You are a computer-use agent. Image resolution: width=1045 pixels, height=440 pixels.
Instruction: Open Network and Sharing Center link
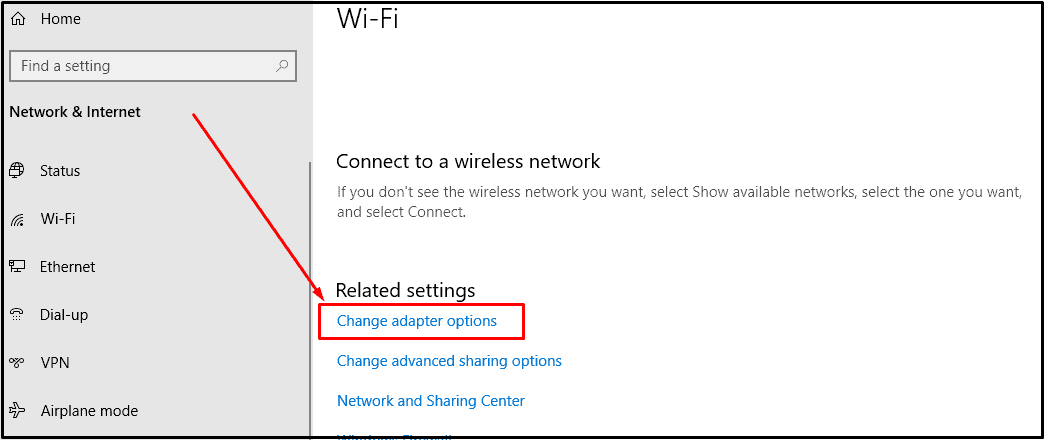click(431, 401)
